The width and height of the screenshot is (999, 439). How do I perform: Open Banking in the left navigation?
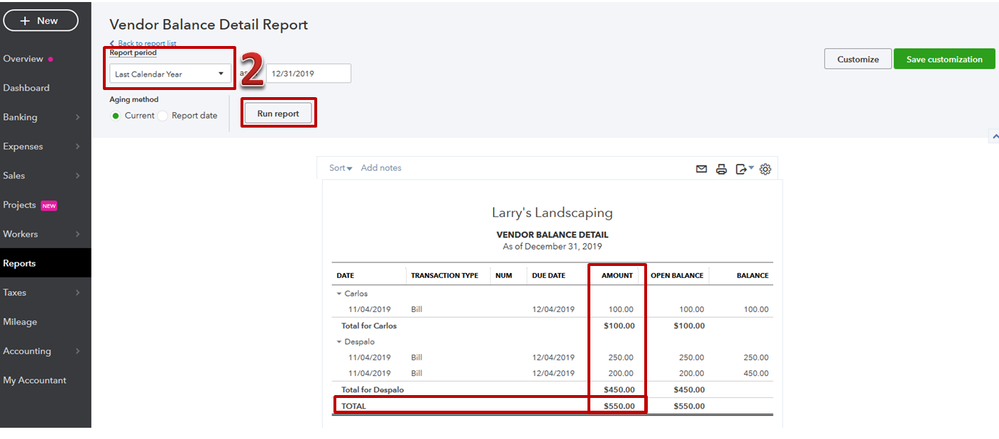tap(42, 117)
